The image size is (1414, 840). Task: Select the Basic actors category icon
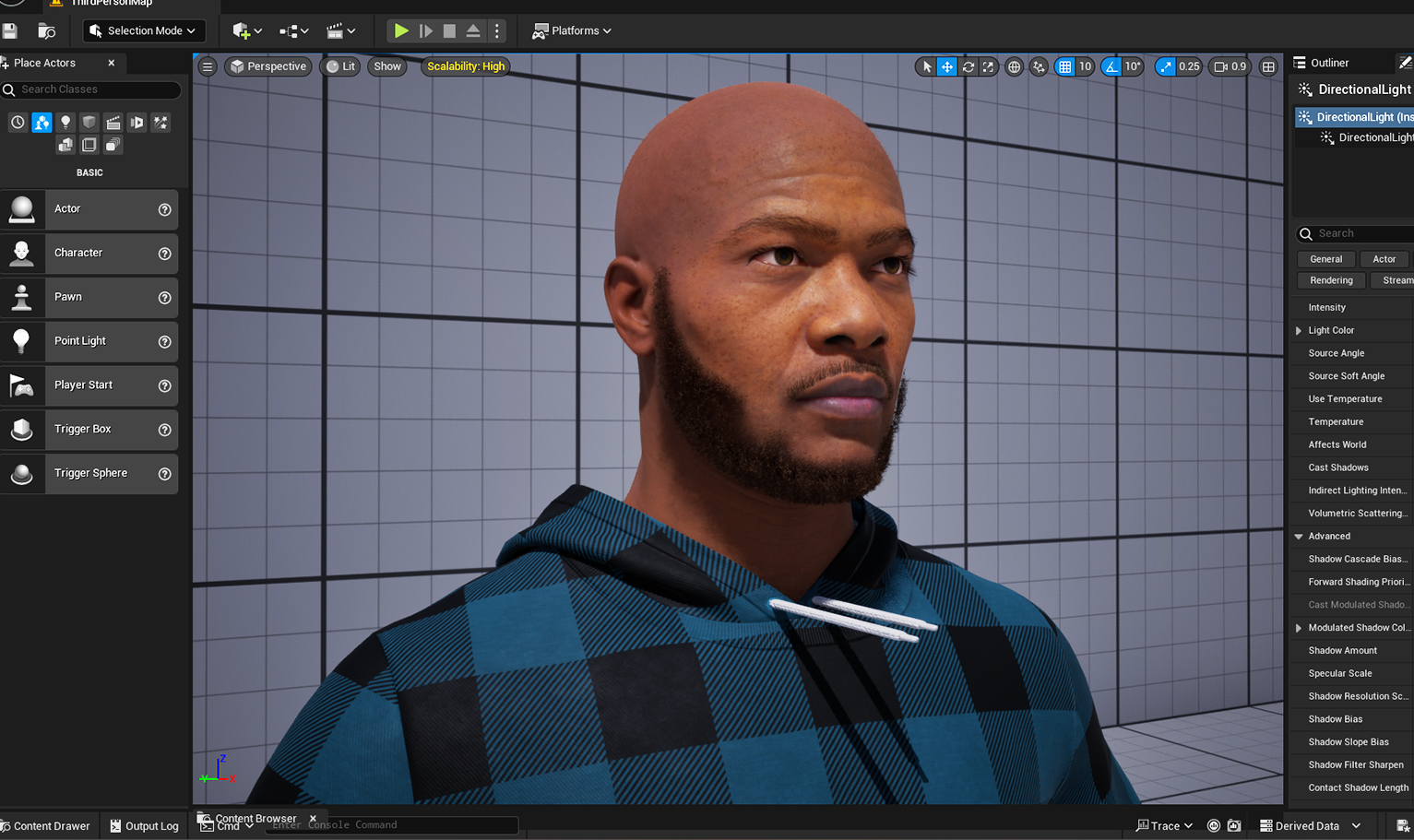click(x=42, y=122)
